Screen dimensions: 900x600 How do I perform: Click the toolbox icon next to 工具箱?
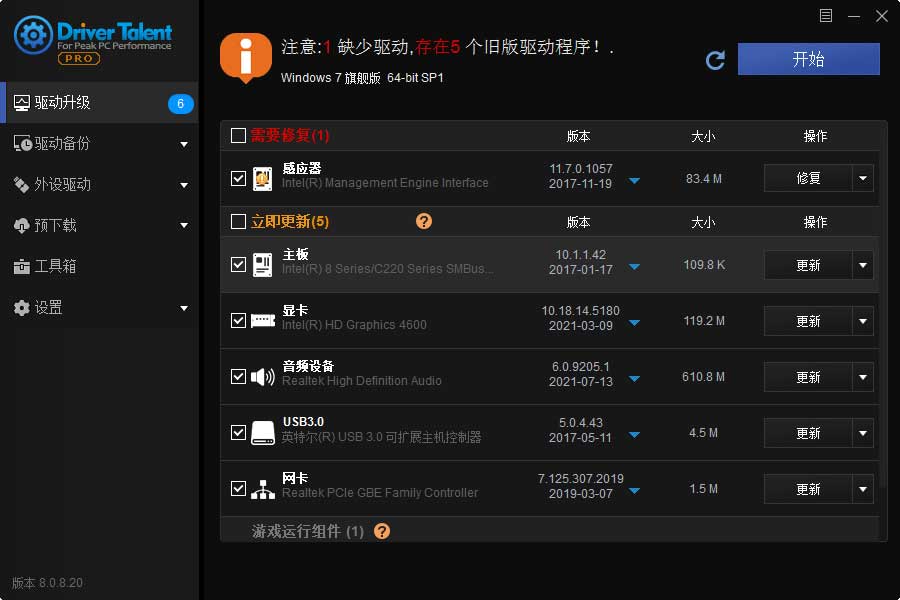point(21,266)
